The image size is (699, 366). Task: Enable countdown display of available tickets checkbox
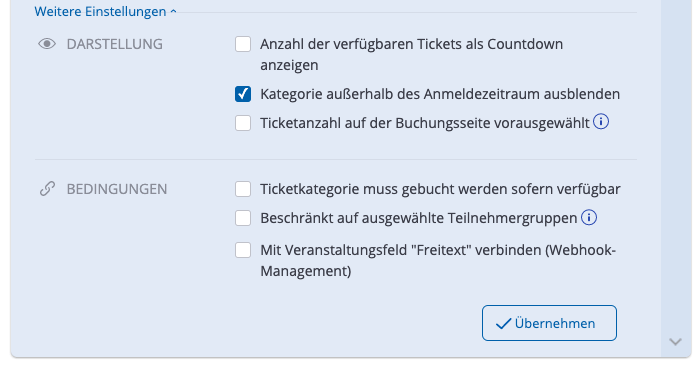(x=243, y=44)
